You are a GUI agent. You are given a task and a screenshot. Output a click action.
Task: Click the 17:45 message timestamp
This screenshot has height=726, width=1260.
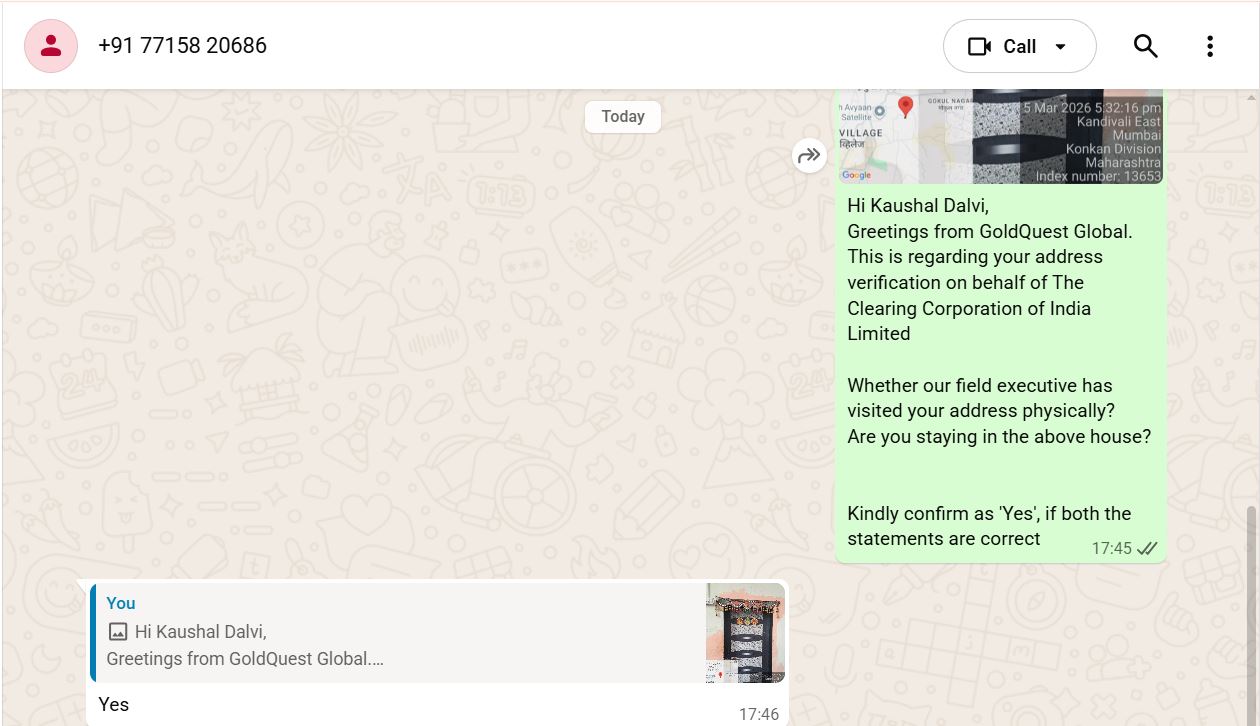pos(1111,548)
